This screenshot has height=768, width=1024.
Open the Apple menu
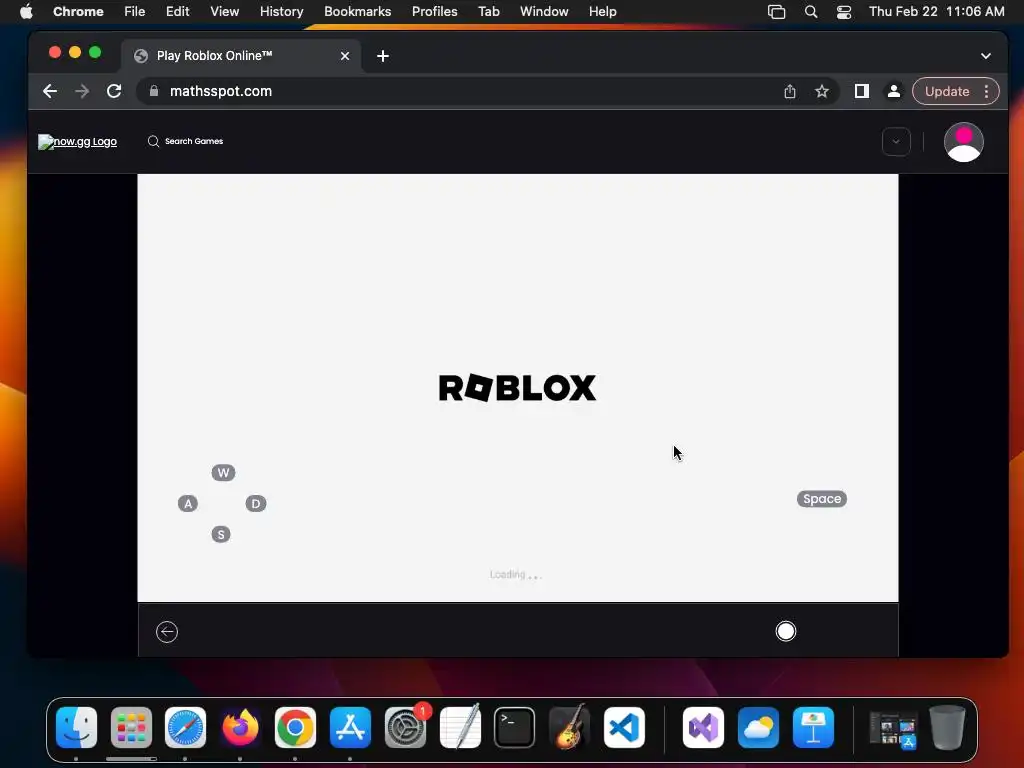26,12
